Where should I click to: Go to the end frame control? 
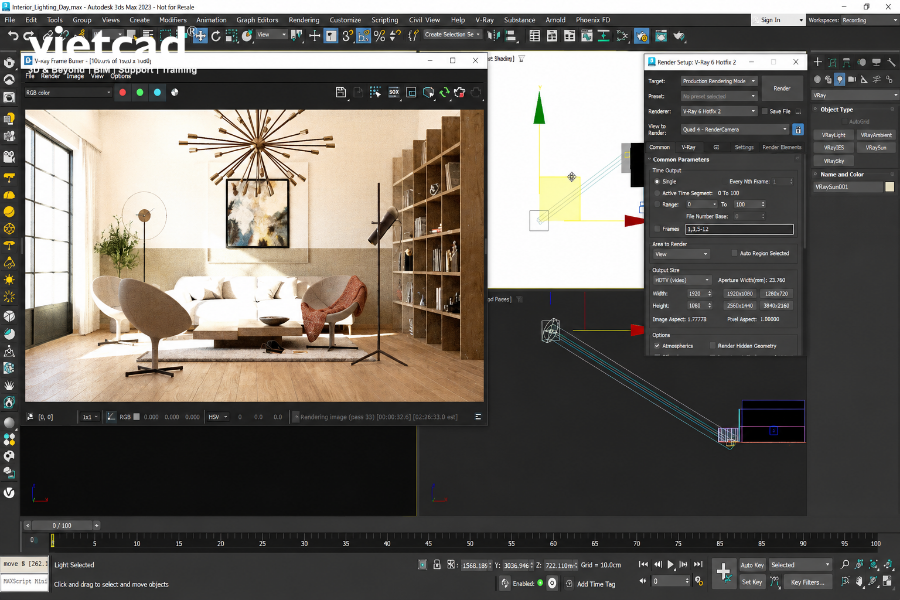click(698, 565)
